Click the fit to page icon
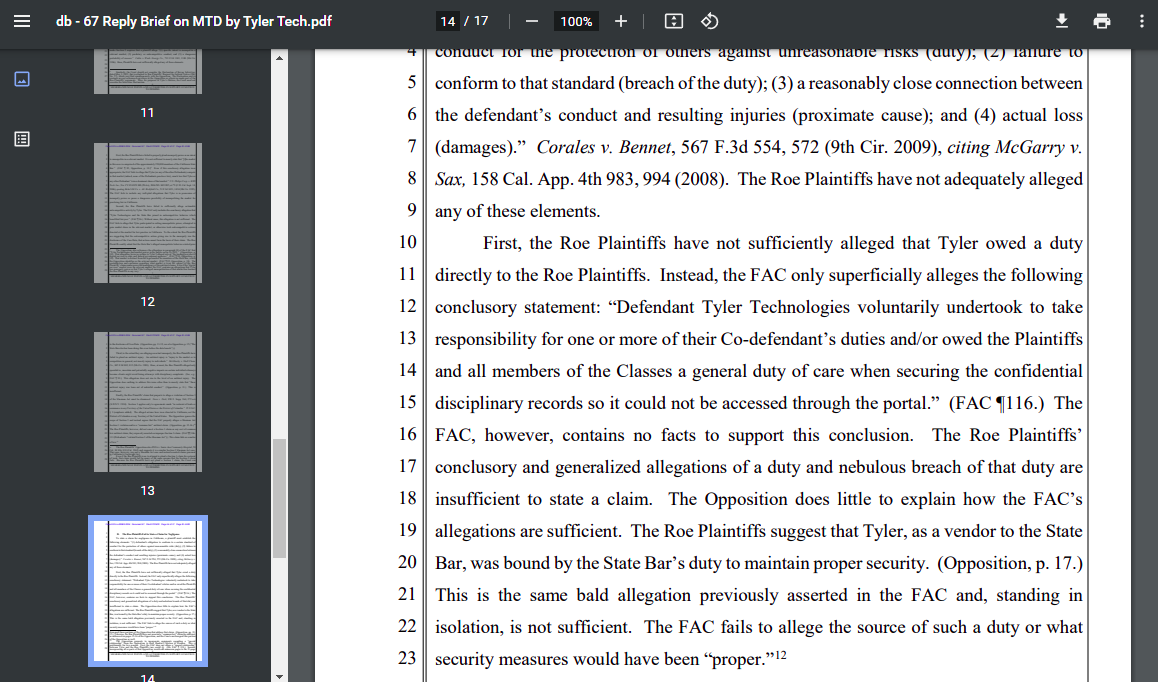The image size is (1158, 682). tap(674, 21)
